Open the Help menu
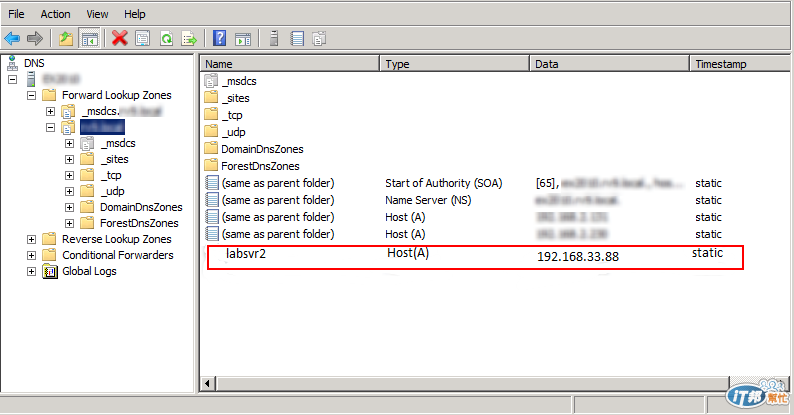794x415 pixels. (135, 14)
